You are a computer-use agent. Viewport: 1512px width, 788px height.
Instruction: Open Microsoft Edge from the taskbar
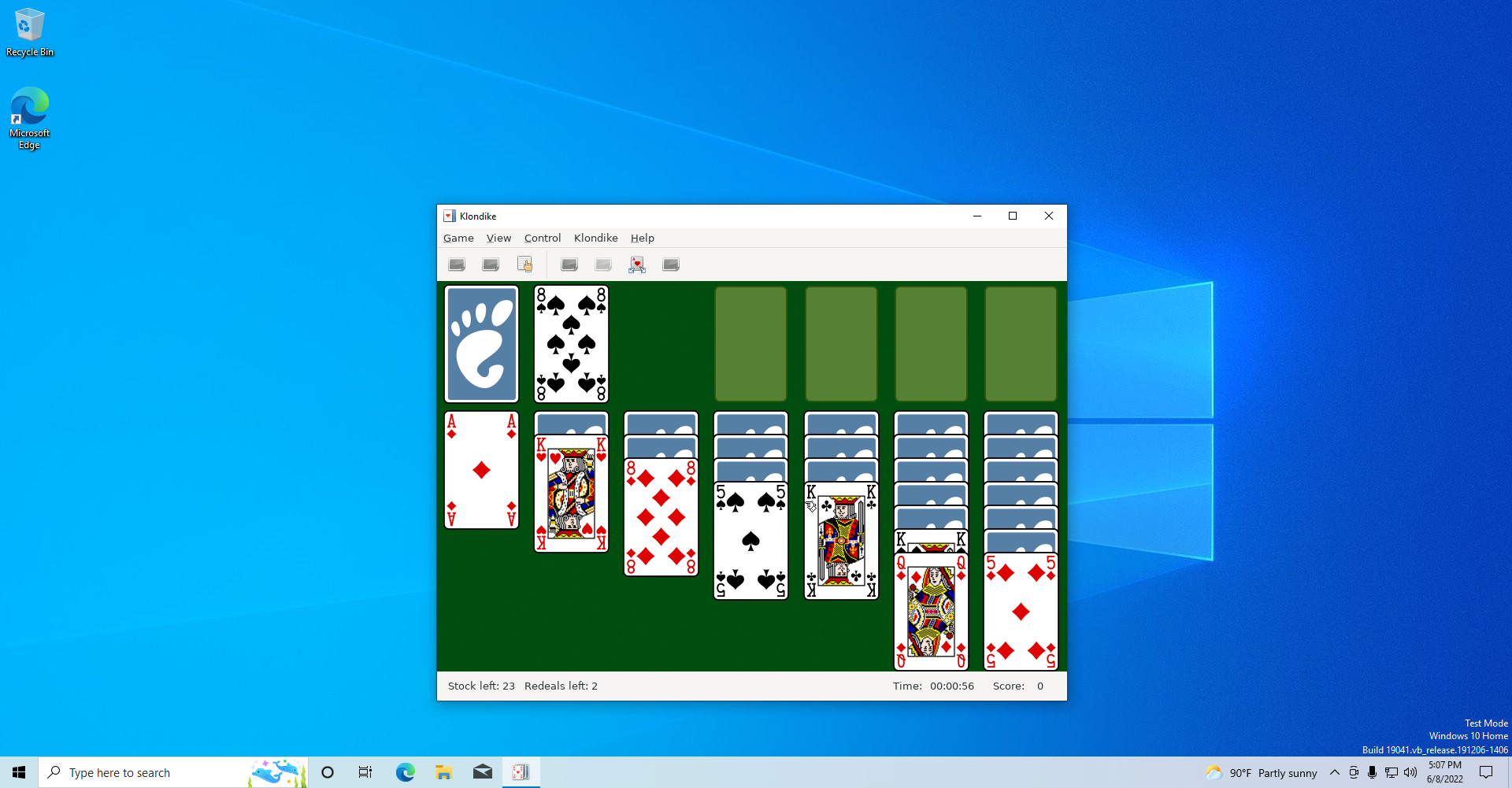click(x=406, y=772)
